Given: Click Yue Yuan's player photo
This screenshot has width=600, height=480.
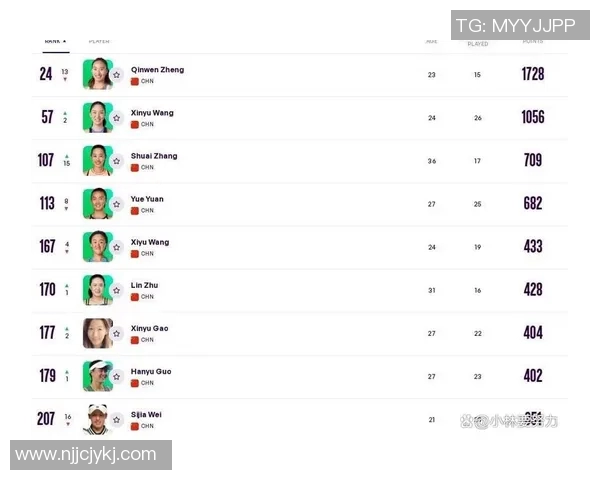Looking at the screenshot, I should point(96,204).
